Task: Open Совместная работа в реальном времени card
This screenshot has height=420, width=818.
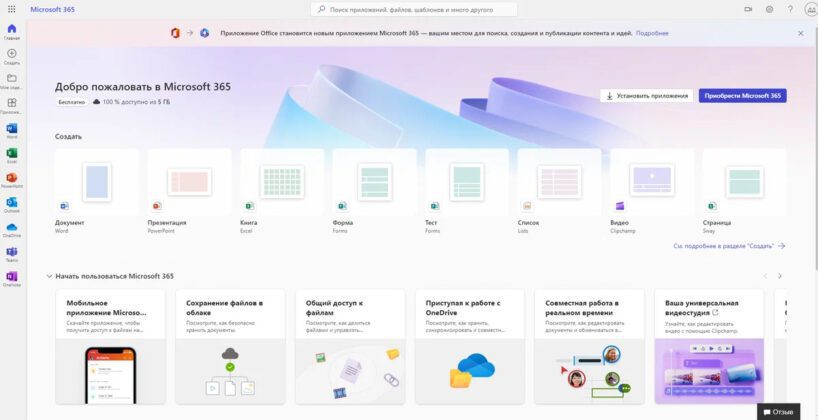Action: click(x=590, y=346)
